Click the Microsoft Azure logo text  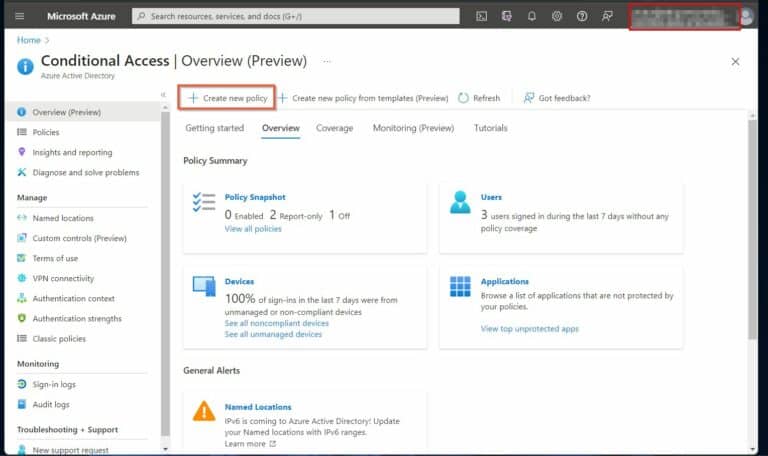(81, 16)
